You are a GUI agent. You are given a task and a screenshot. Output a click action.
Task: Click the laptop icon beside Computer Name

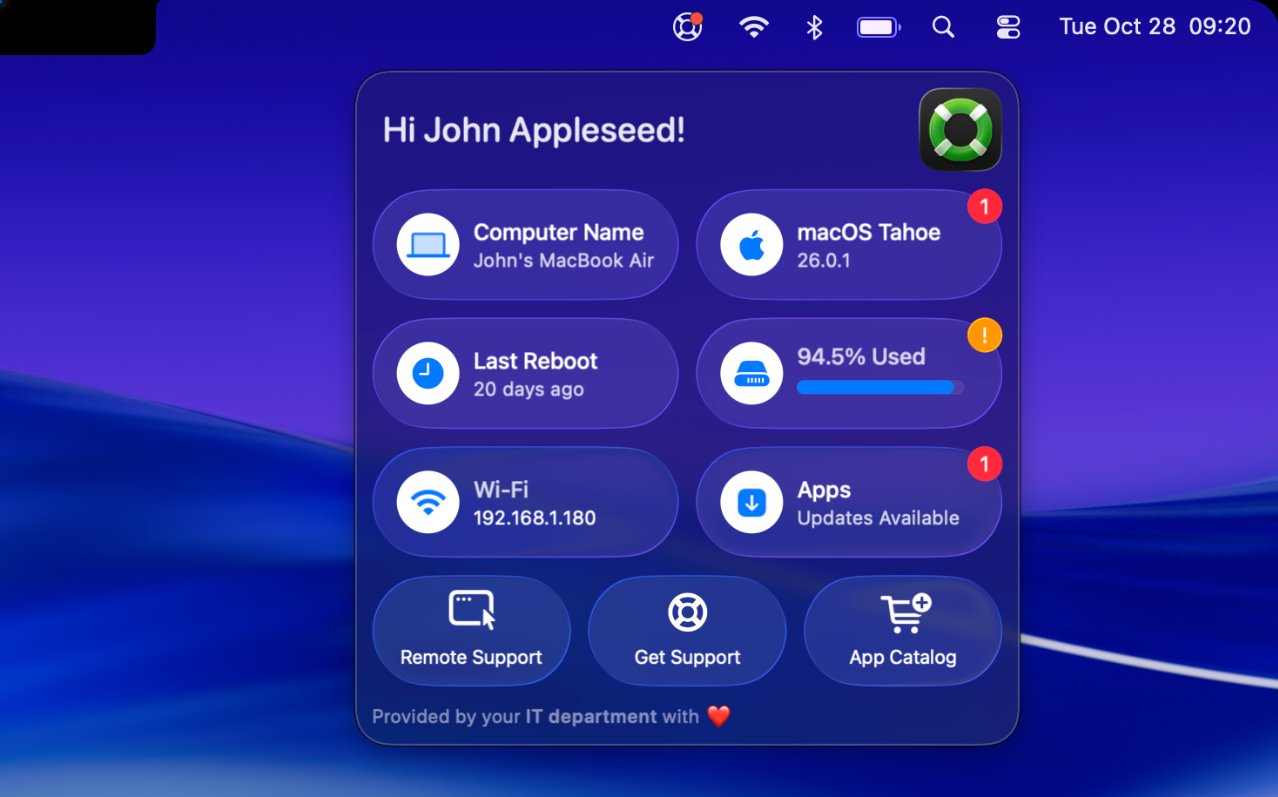click(428, 244)
